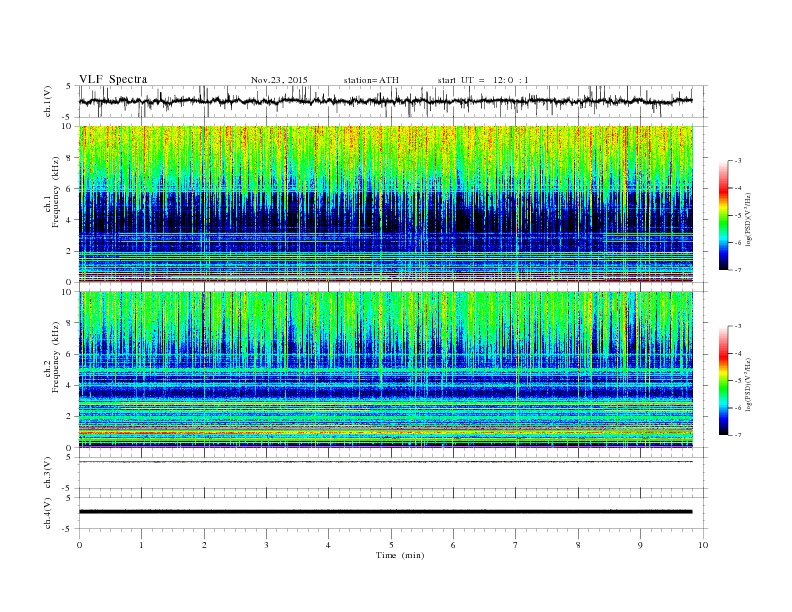
Task: Click the "ch.1(V)" waveform axis label
Action: click(x=48, y=101)
